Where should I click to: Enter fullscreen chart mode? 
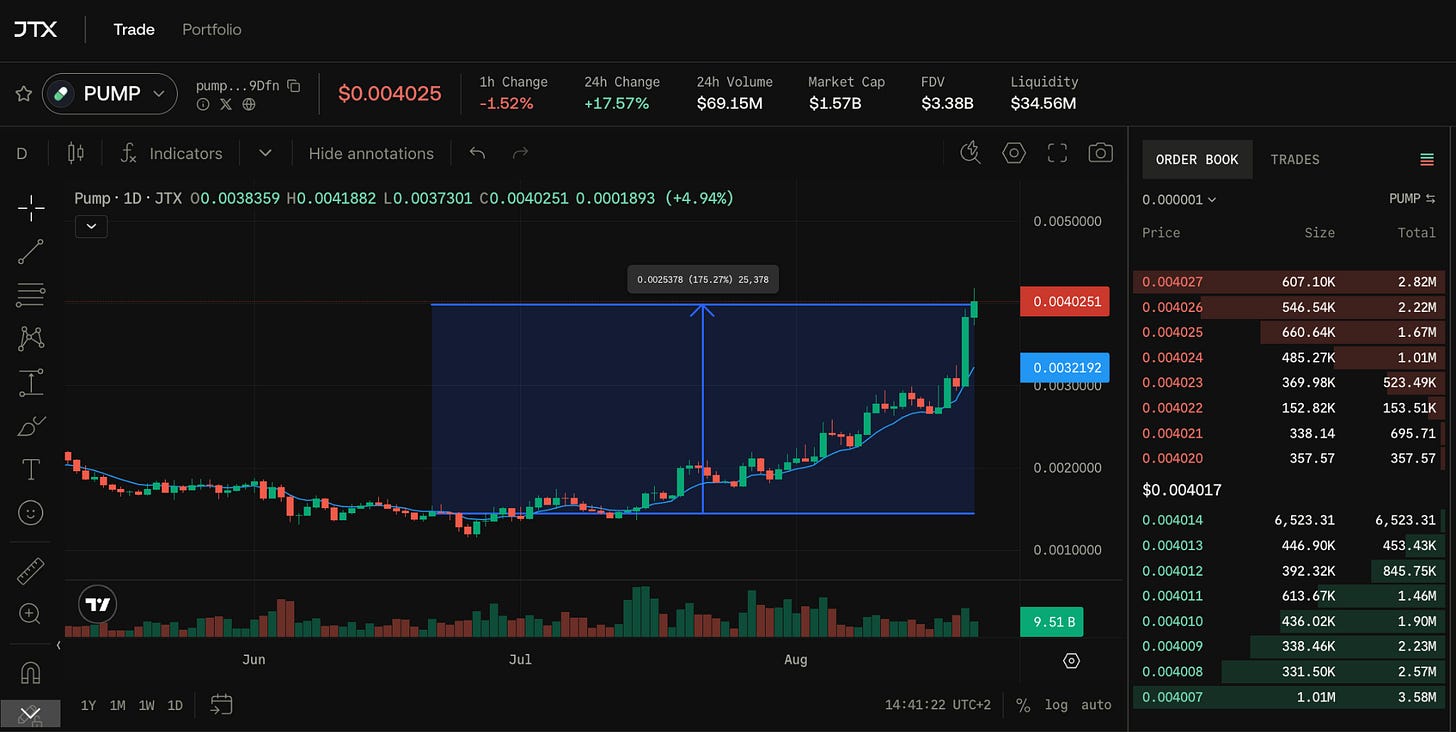1057,152
